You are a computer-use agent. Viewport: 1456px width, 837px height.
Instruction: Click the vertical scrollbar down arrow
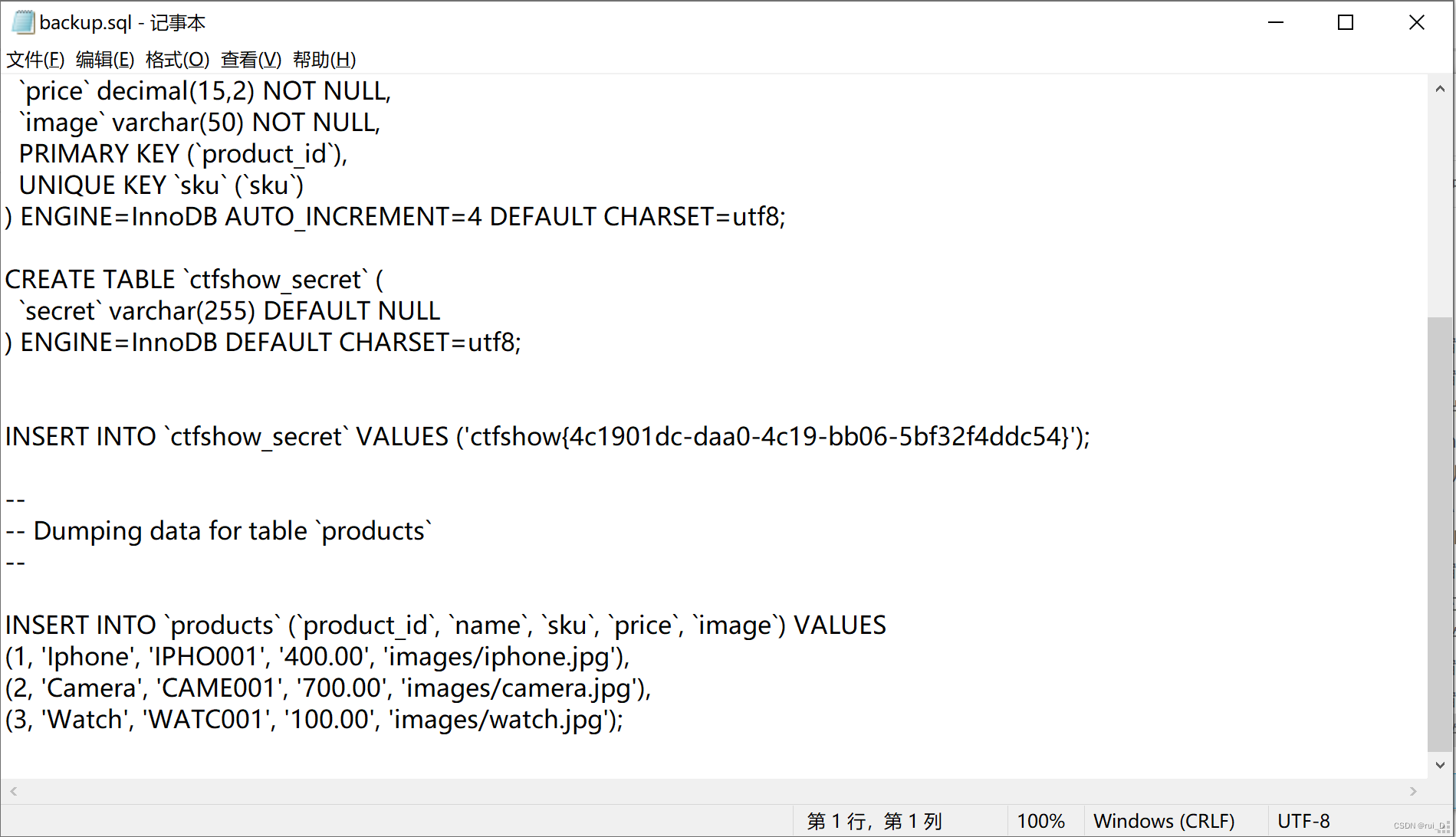click(x=1440, y=765)
